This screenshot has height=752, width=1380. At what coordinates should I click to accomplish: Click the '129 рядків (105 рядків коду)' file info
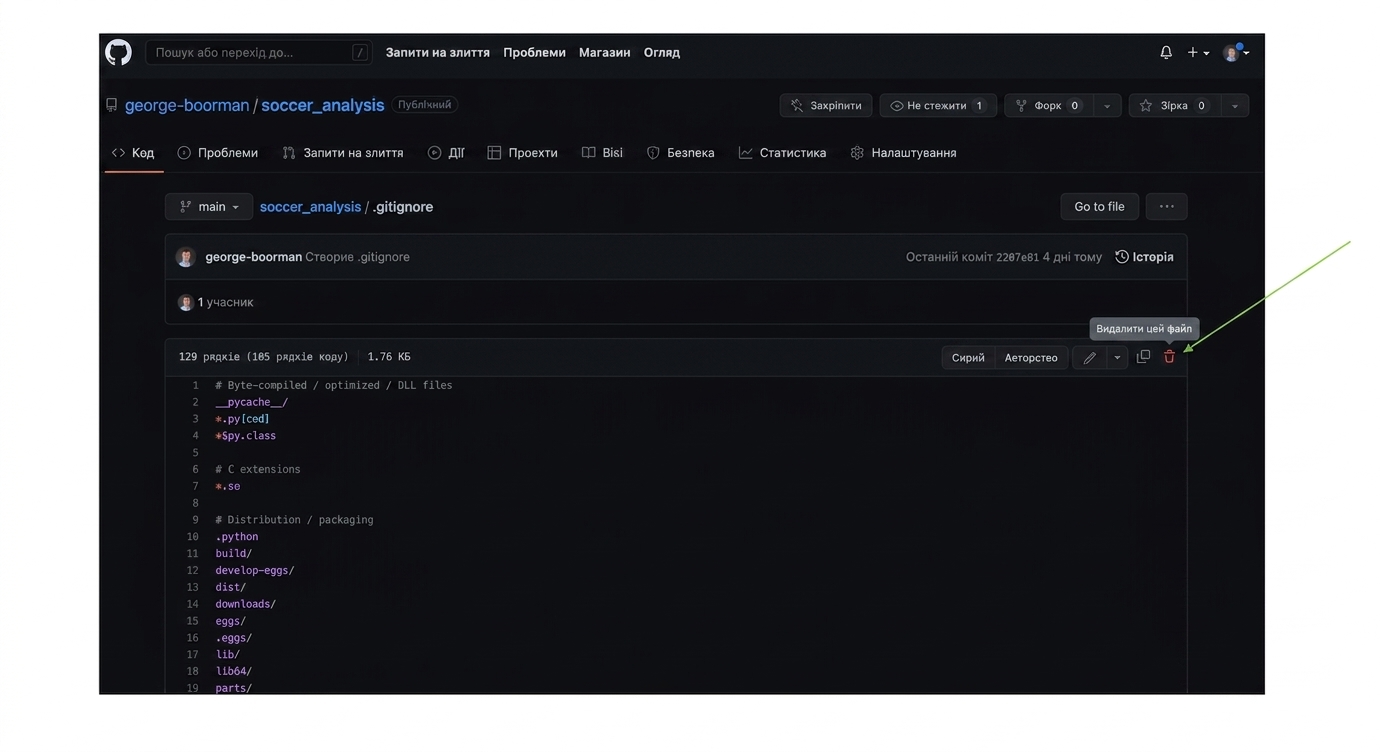coord(264,357)
